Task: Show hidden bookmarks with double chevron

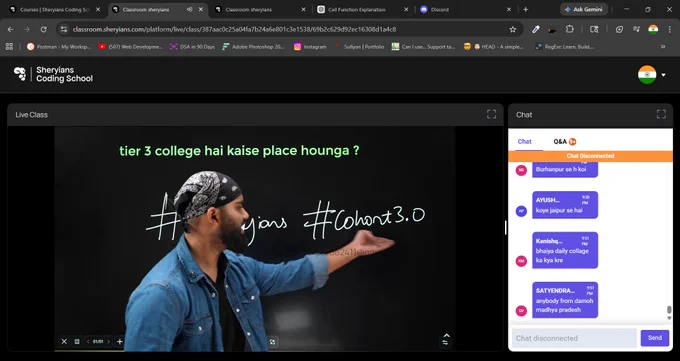Action: tap(663, 46)
